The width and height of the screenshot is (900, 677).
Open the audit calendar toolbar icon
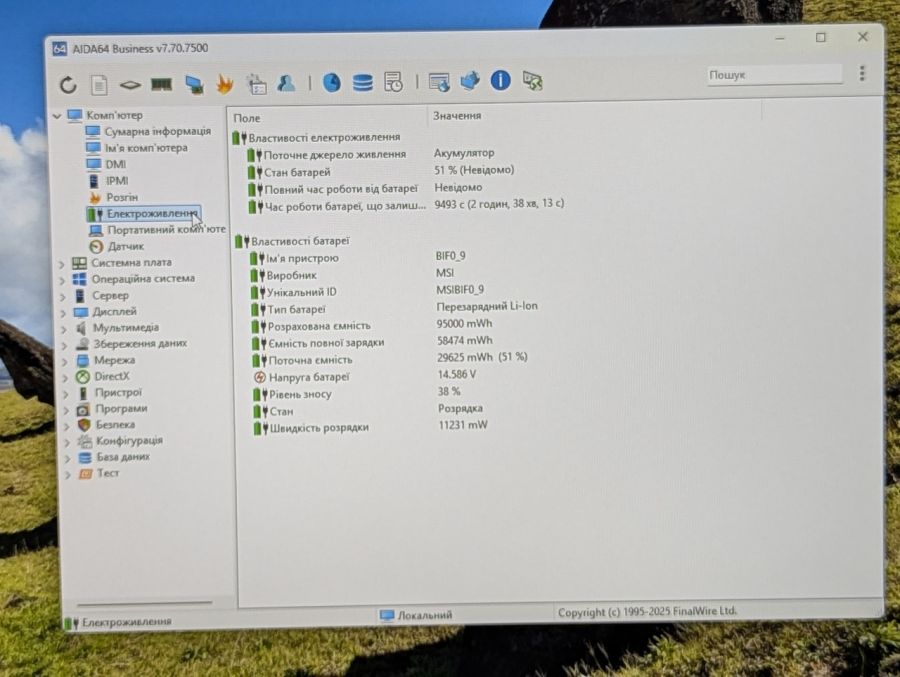tap(256, 84)
